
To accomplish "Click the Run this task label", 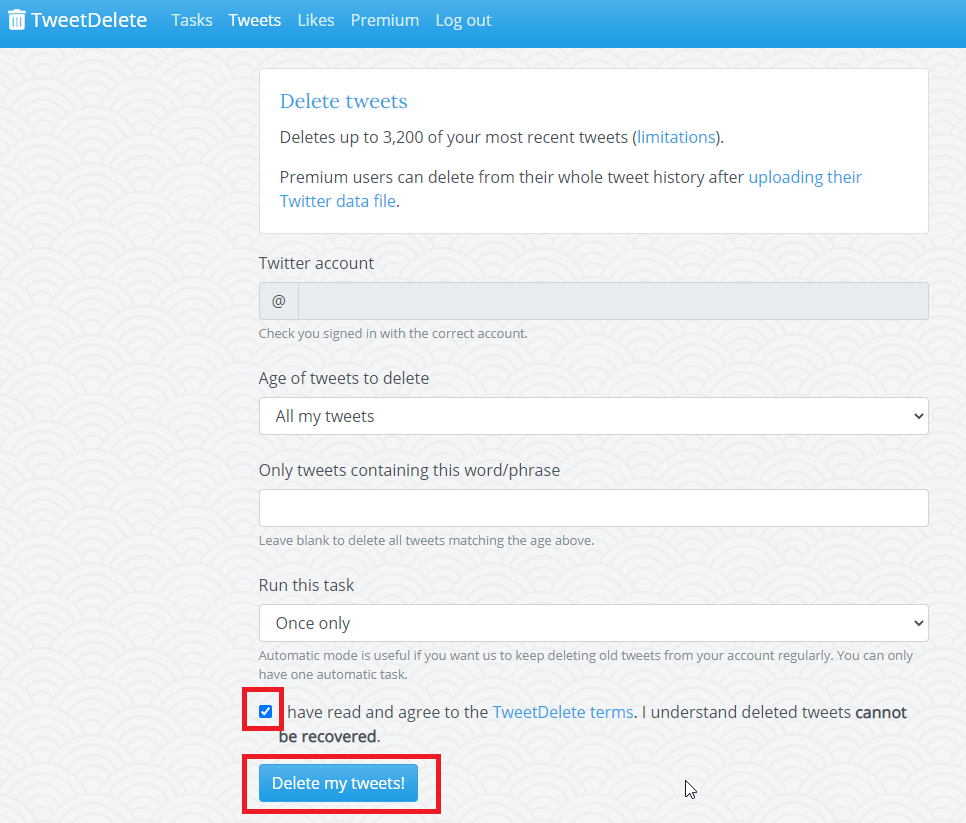I will coord(306,585).
